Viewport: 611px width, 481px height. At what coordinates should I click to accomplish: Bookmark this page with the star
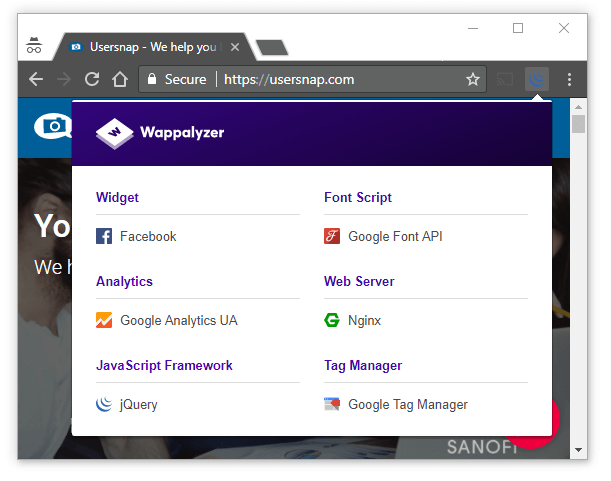pos(473,79)
